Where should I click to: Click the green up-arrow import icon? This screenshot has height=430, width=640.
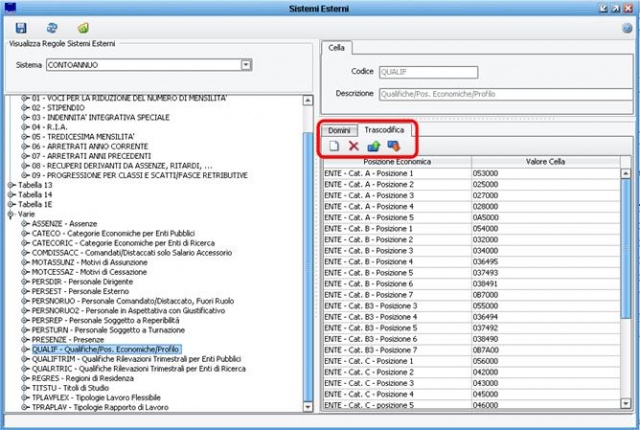373,146
